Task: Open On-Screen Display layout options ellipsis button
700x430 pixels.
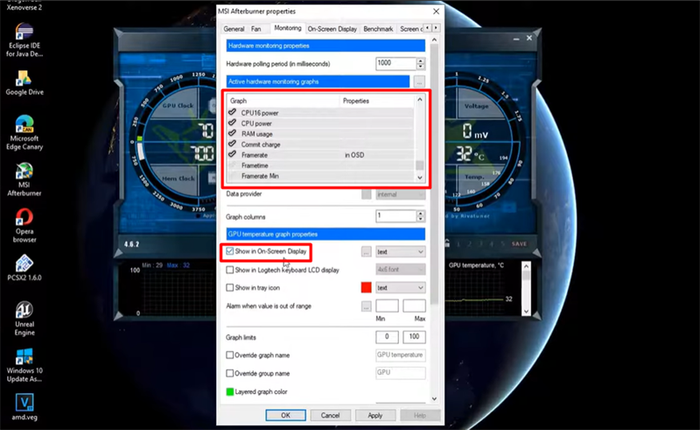Action: 366,252
